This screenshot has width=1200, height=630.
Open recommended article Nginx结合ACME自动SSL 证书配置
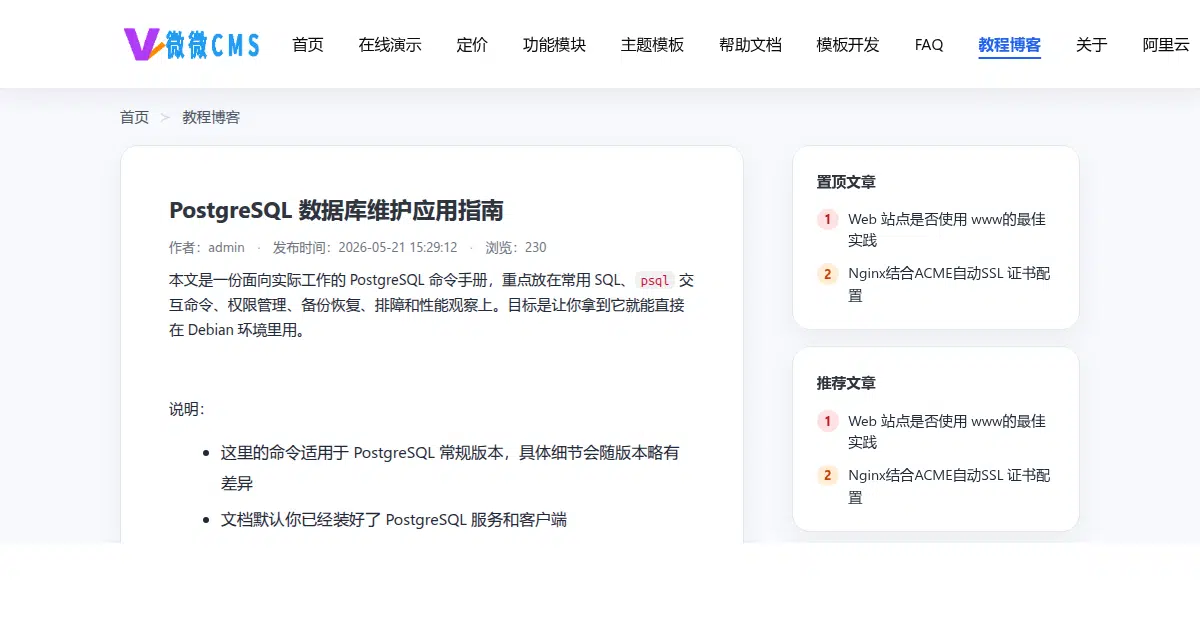coord(949,486)
